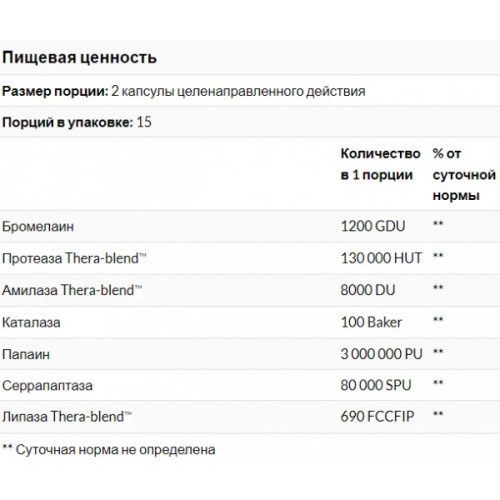
Task: Click the Количество в 1 порции column header
Action: 380,164
